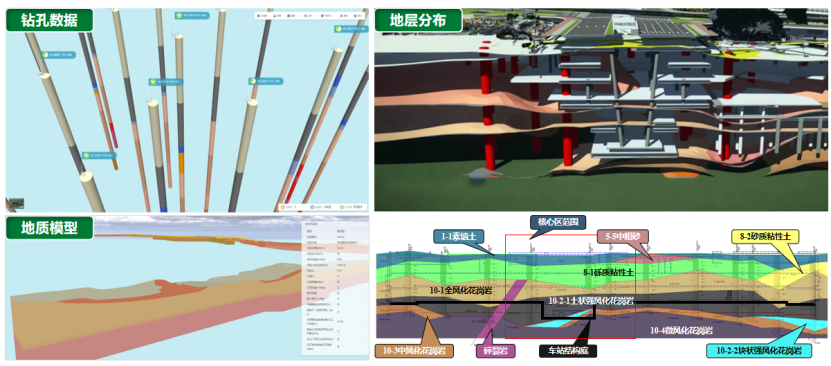Click the download icon in borehole toolbar
This screenshot has height=366, width=831.
point(341,16)
